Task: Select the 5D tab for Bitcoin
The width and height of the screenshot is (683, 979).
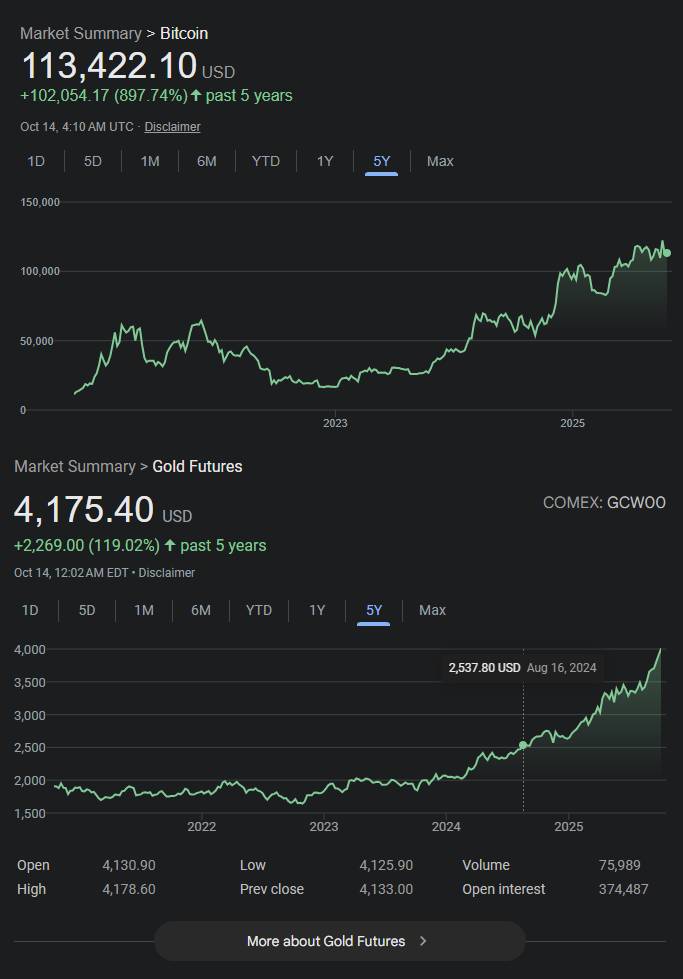Action: 93,161
